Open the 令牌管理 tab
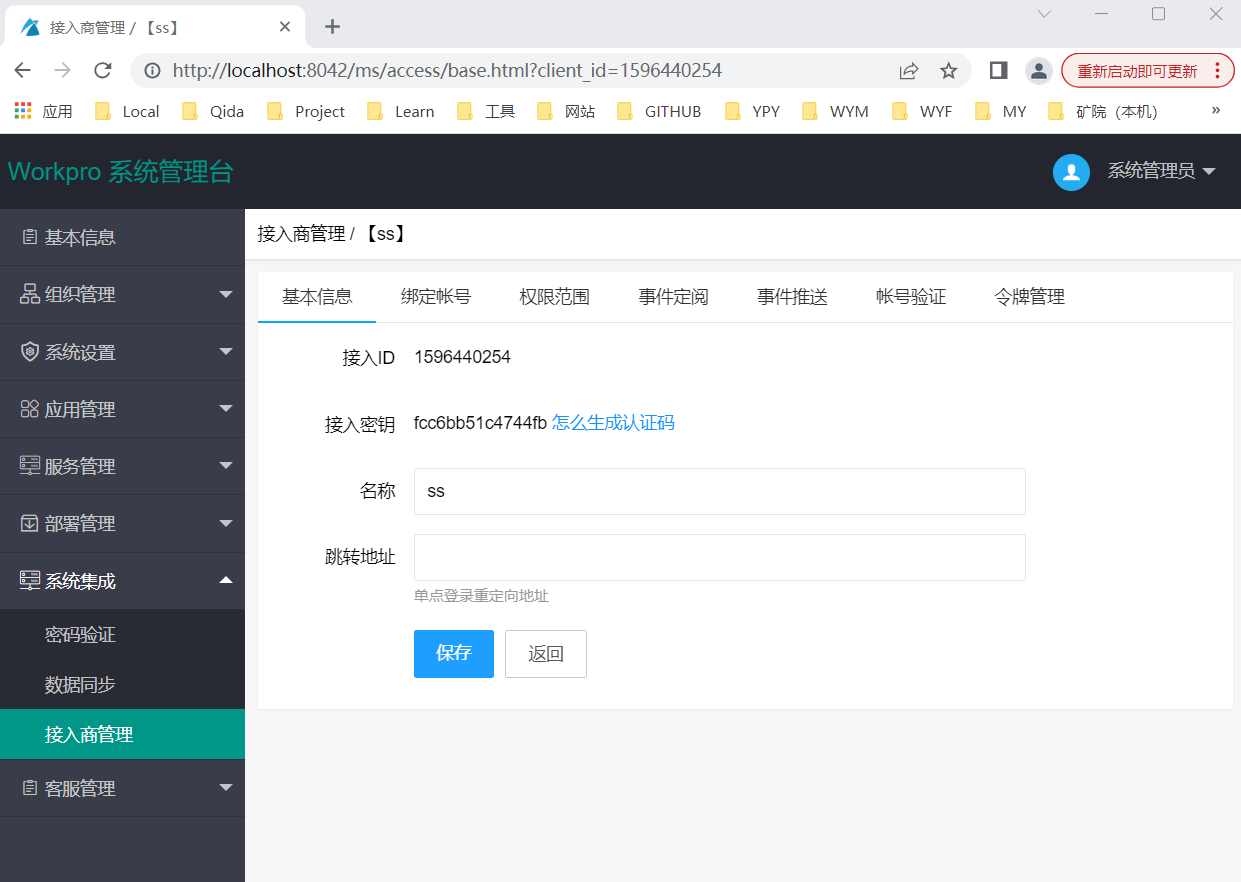The image size is (1241, 882). click(1029, 297)
